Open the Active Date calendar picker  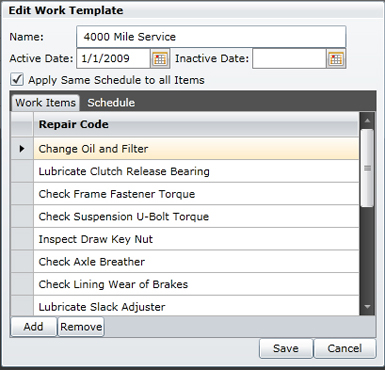160,59
